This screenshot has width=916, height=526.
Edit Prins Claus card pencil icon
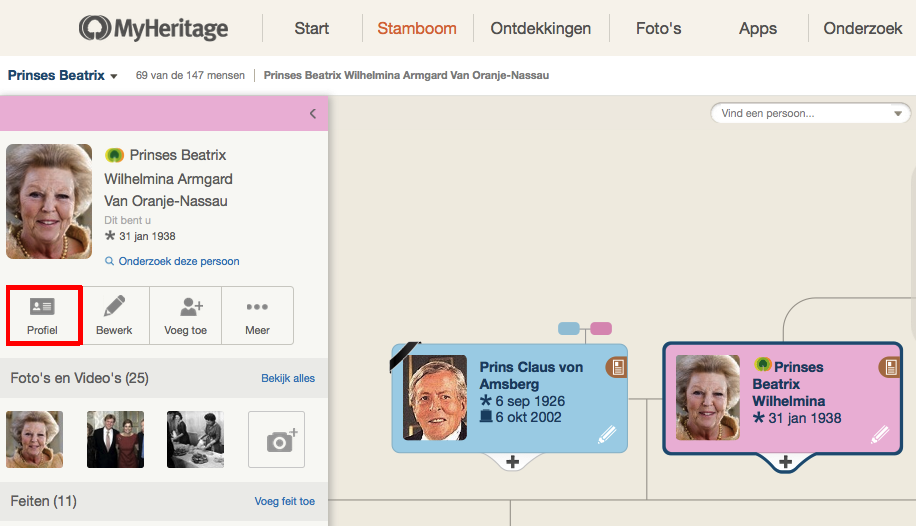tap(607, 435)
